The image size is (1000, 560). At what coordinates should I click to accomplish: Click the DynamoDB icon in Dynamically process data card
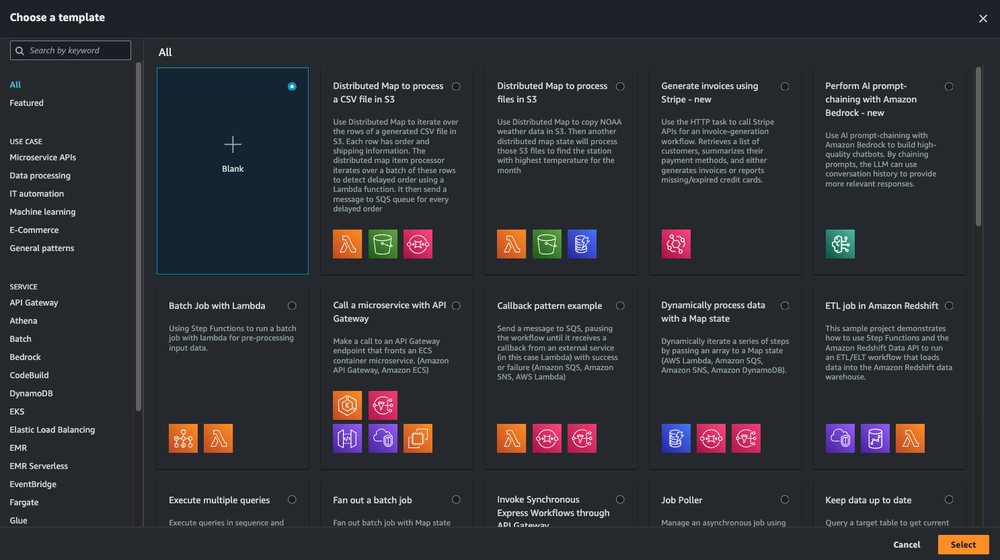click(x=676, y=438)
